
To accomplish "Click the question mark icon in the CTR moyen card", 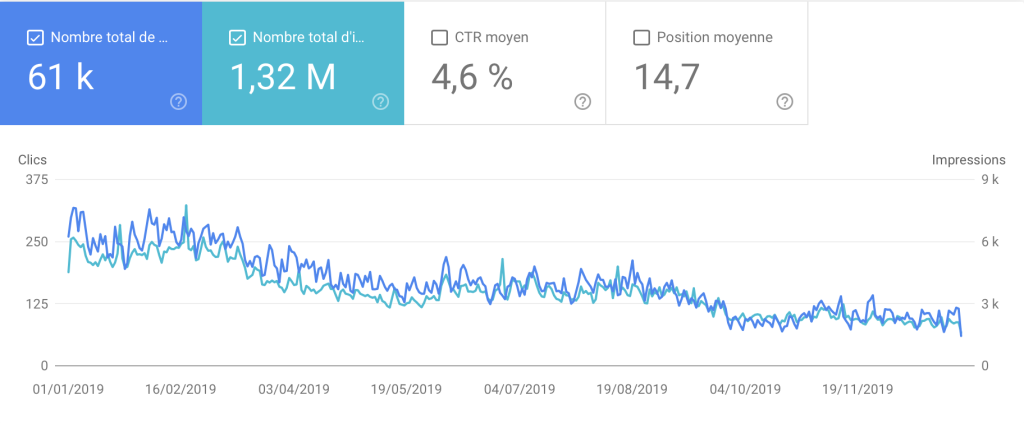I will click(x=582, y=101).
